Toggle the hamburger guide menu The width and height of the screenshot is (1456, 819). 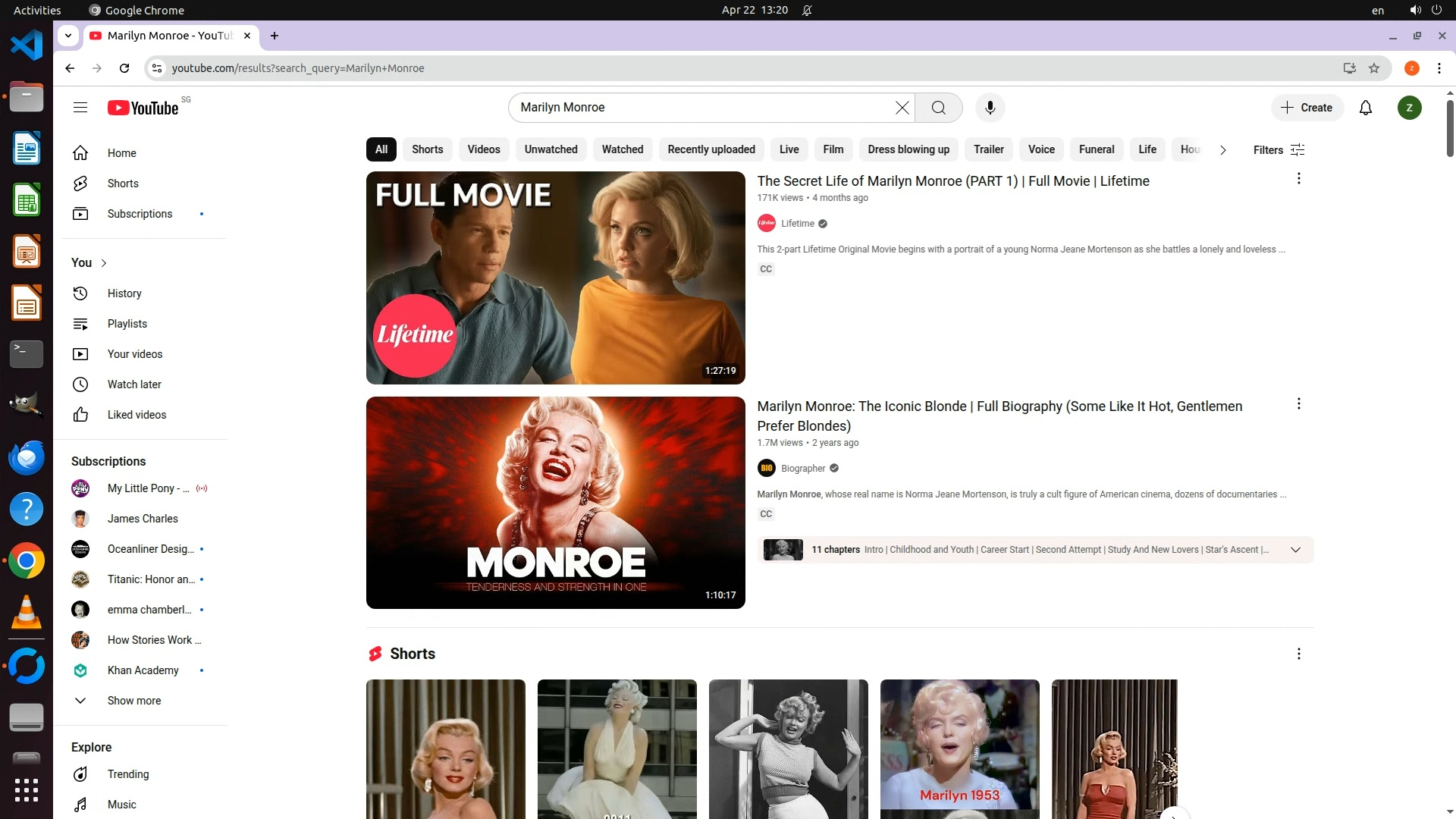(x=80, y=108)
